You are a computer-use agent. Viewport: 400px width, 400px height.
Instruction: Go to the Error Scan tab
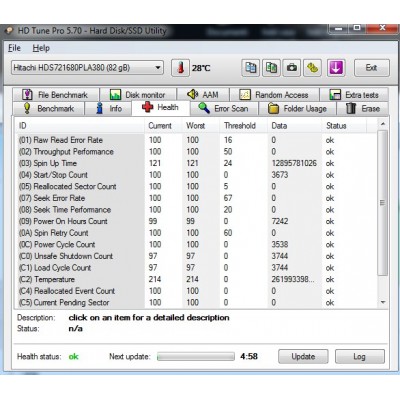[223, 109]
